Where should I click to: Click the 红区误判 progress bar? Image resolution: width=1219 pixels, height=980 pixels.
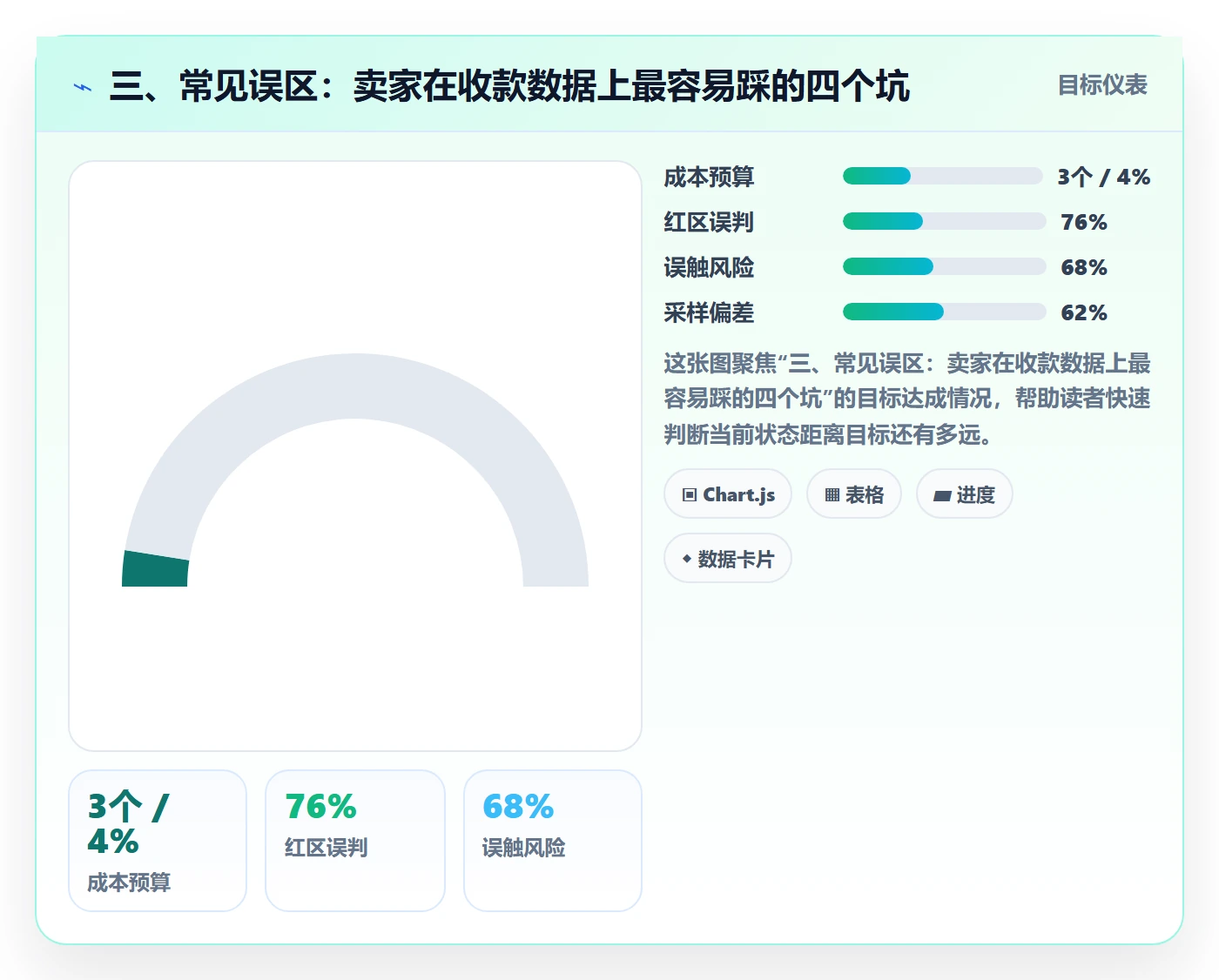point(945,221)
